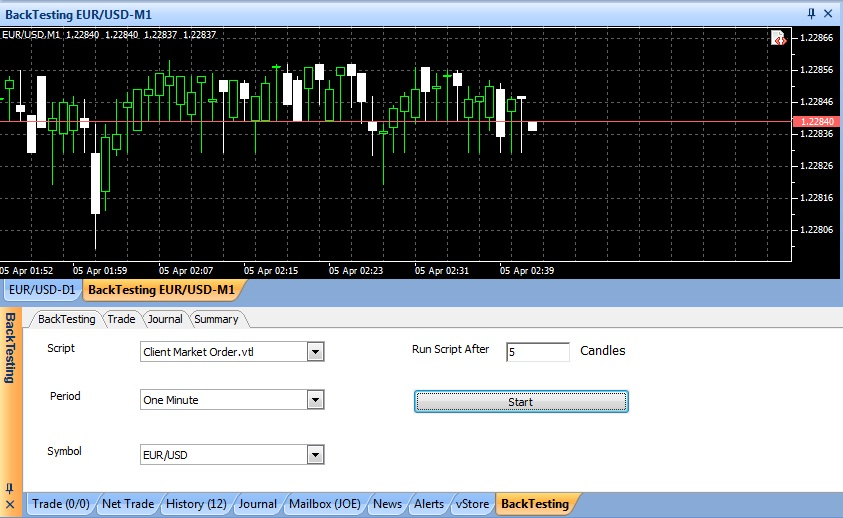
Task: Select the BackTesting EUR/USD-M1 chart tab
Action: 161,290
